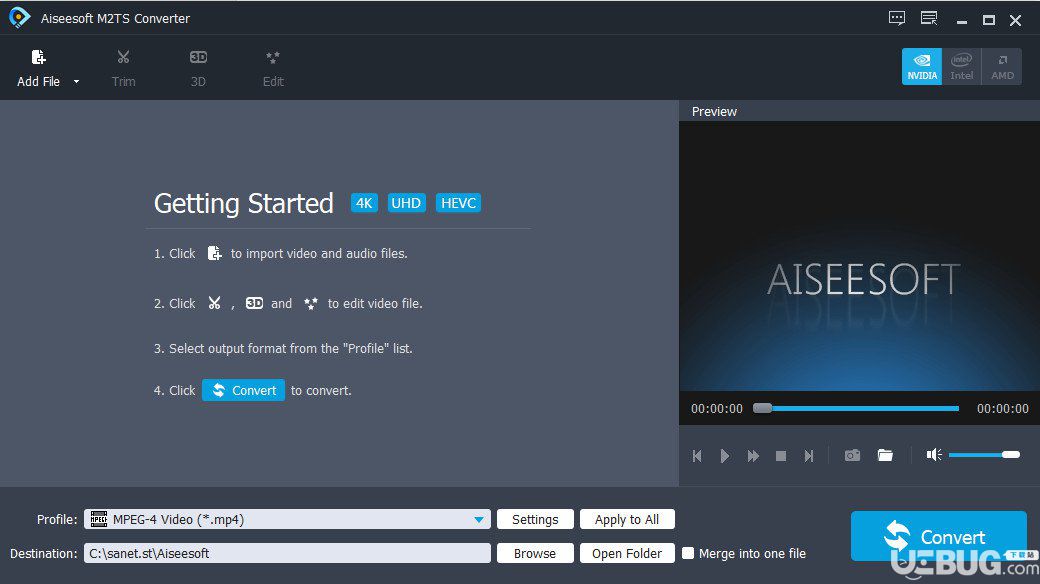Take a snapshot with the camera icon
Viewport: 1040px width, 584px height.
click(852, 455)
